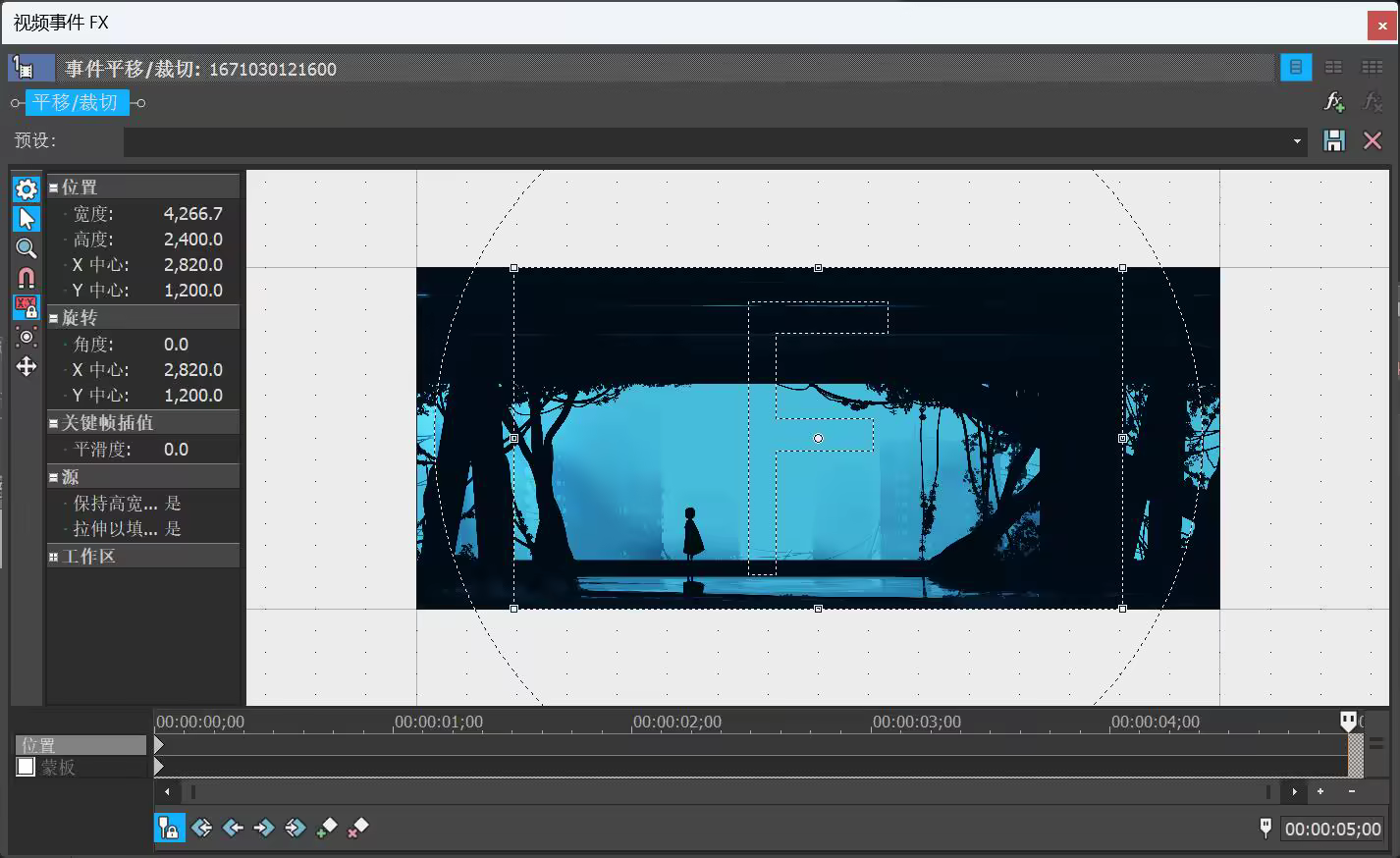Delete keyframe with the red-x diamond
This screenshot has height=858, width=1400.
coord(357,828)
